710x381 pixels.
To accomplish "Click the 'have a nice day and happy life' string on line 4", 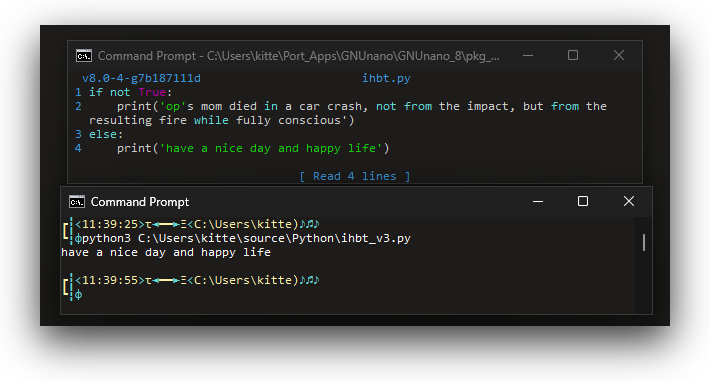I will tap(271, 149).
